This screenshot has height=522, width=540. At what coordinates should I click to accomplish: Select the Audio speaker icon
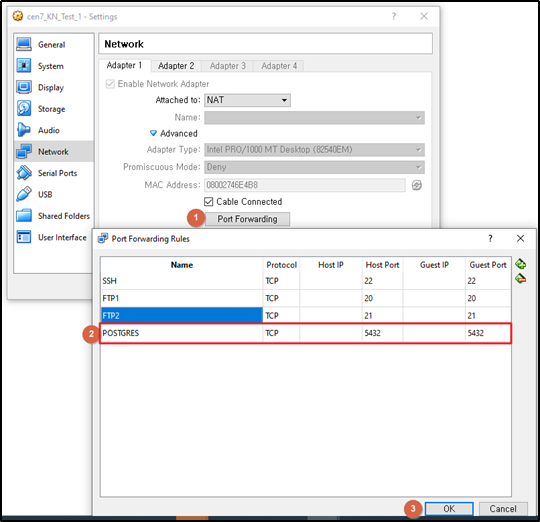tap(24, 130)
